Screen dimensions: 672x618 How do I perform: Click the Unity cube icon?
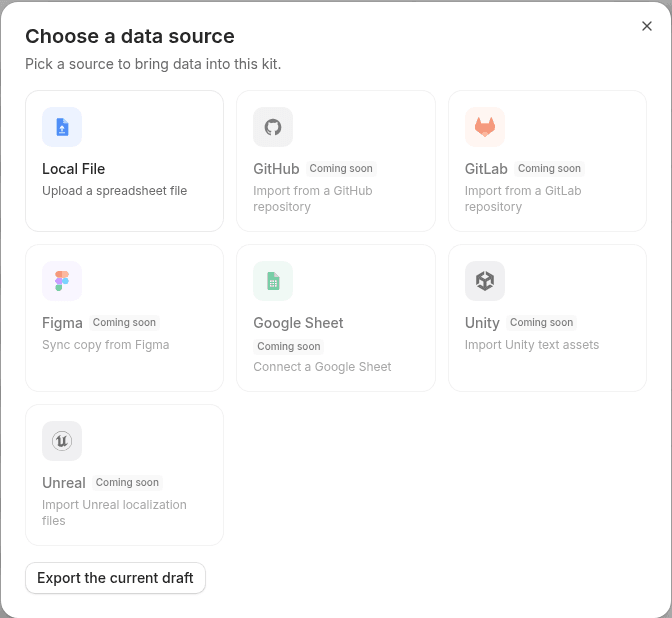(x=485, y=281)
